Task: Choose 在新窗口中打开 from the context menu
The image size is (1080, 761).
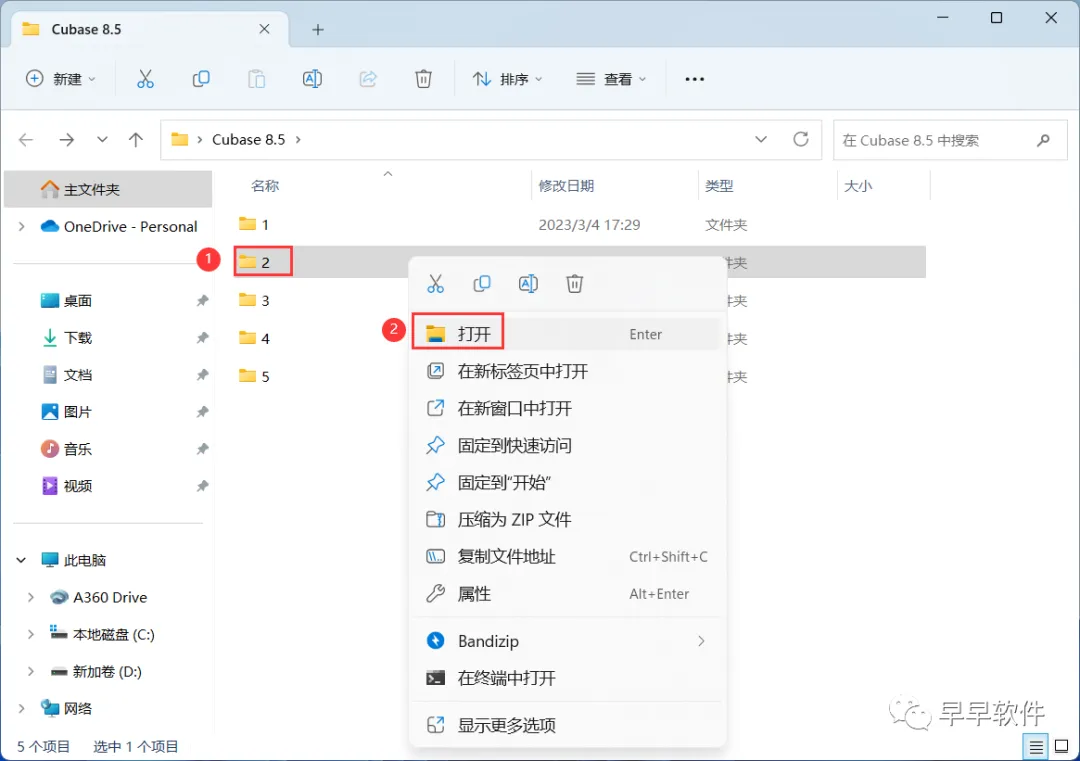Action: [x=568, y=408]
